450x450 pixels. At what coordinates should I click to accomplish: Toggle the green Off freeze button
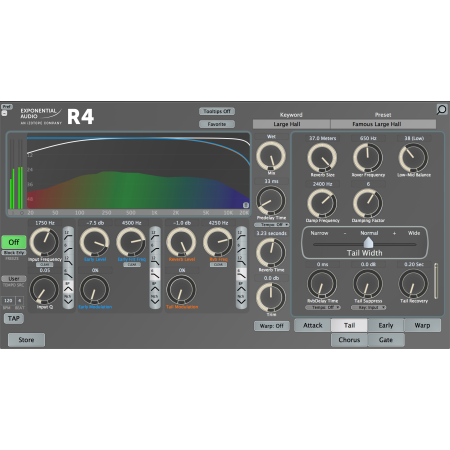14,242
